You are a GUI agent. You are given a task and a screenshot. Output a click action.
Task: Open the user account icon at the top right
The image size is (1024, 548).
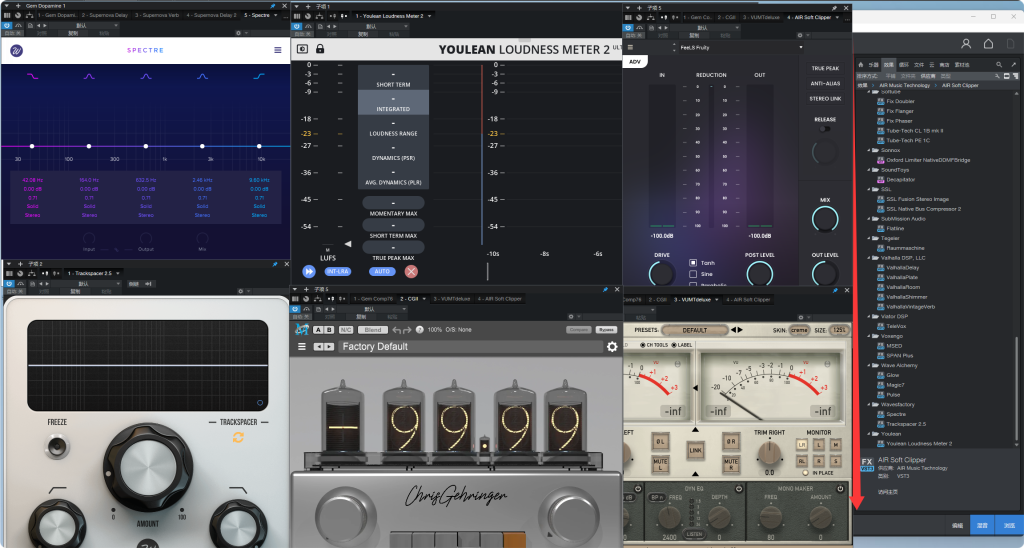966,44
